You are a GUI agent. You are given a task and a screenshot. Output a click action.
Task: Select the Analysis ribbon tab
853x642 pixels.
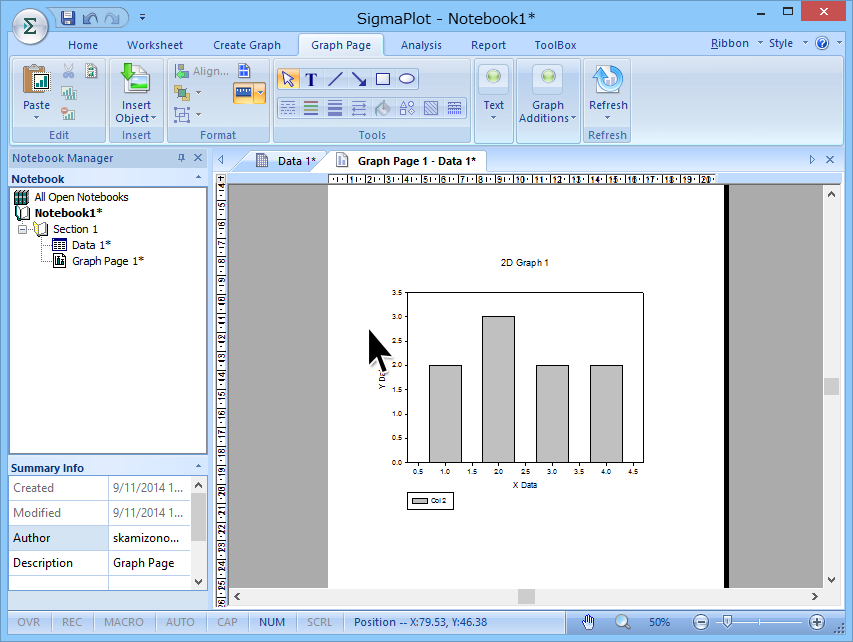421,45
